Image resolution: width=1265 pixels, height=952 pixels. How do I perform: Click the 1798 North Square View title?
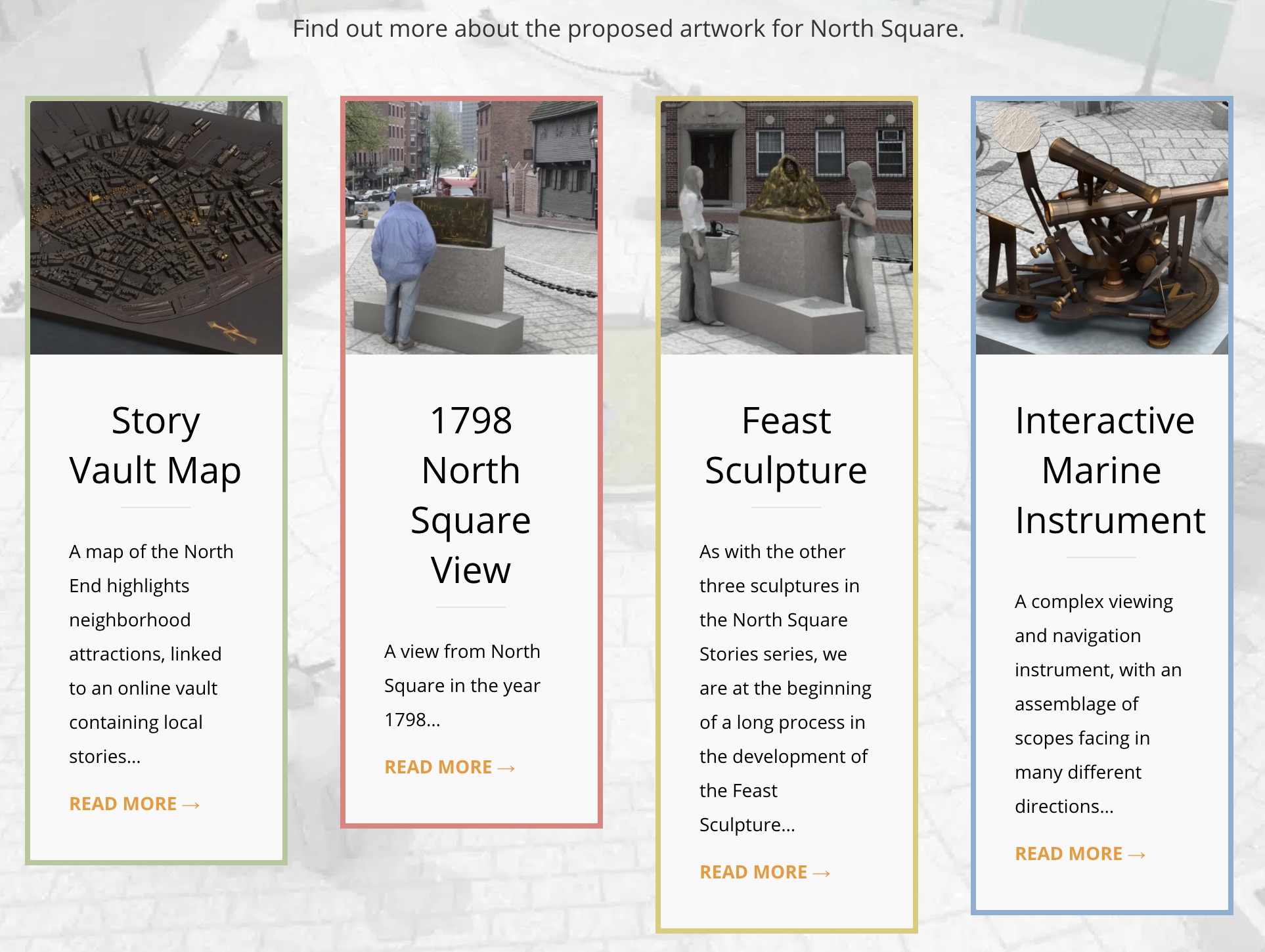pyautogui.click(x=471, y=495)
